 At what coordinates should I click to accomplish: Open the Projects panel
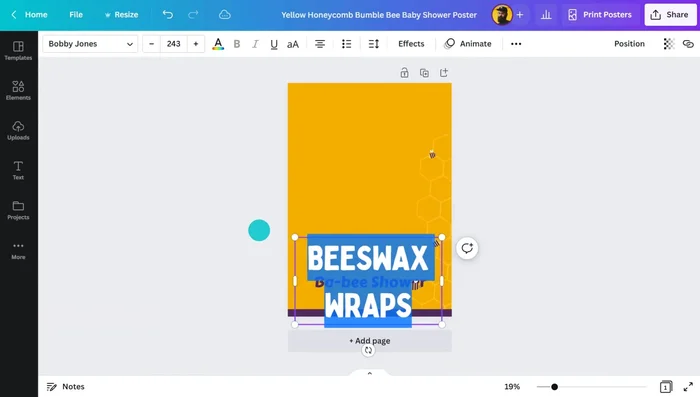tap(18, 210)
